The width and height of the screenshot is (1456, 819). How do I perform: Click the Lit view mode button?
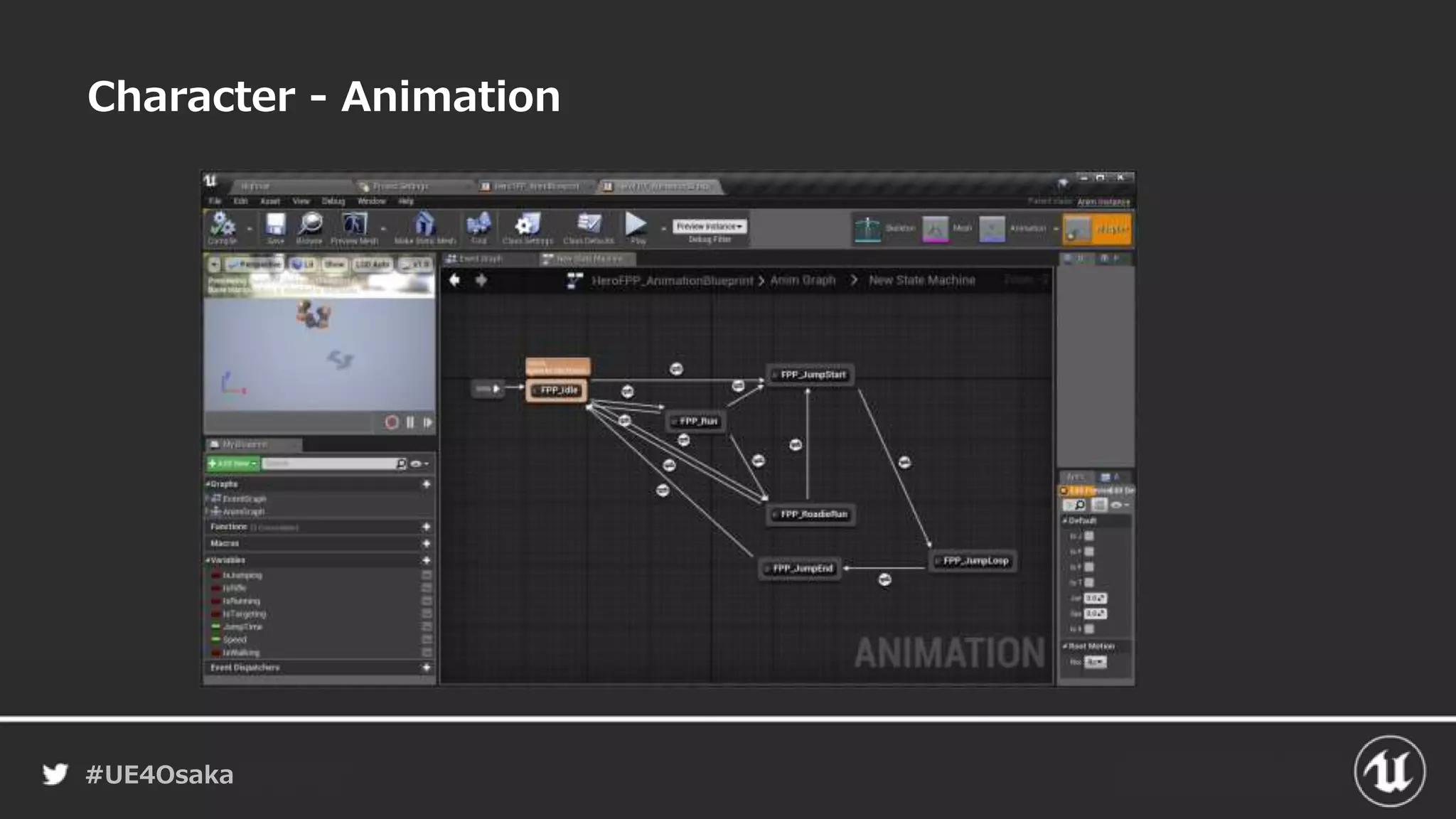pos(304,264)
